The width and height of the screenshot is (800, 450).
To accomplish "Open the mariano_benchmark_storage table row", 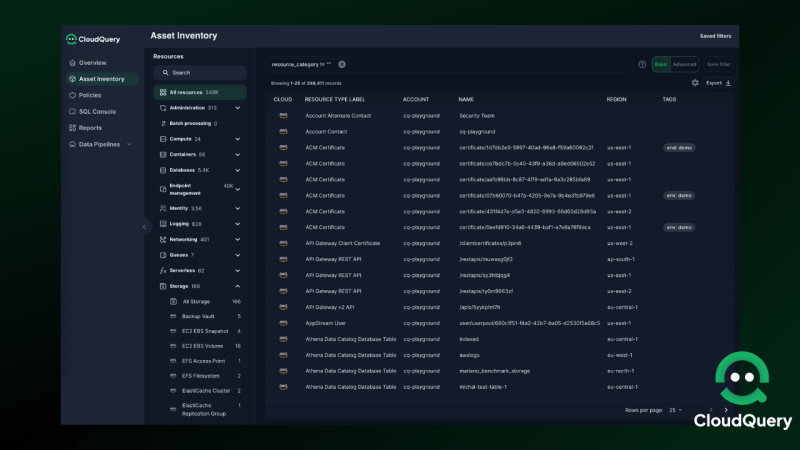I will [499, 371].
